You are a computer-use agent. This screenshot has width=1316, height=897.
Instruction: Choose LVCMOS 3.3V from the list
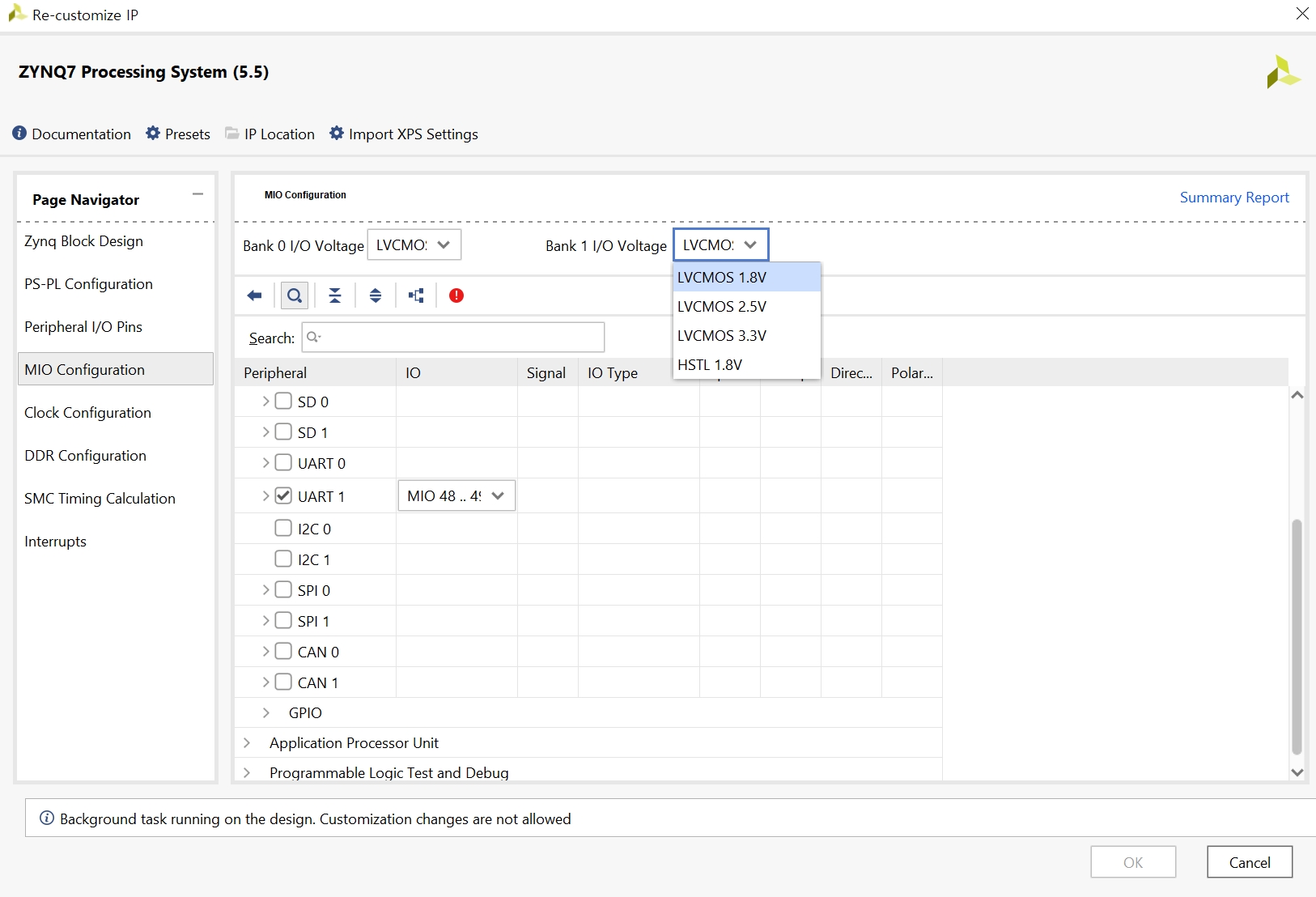(747, 335)
